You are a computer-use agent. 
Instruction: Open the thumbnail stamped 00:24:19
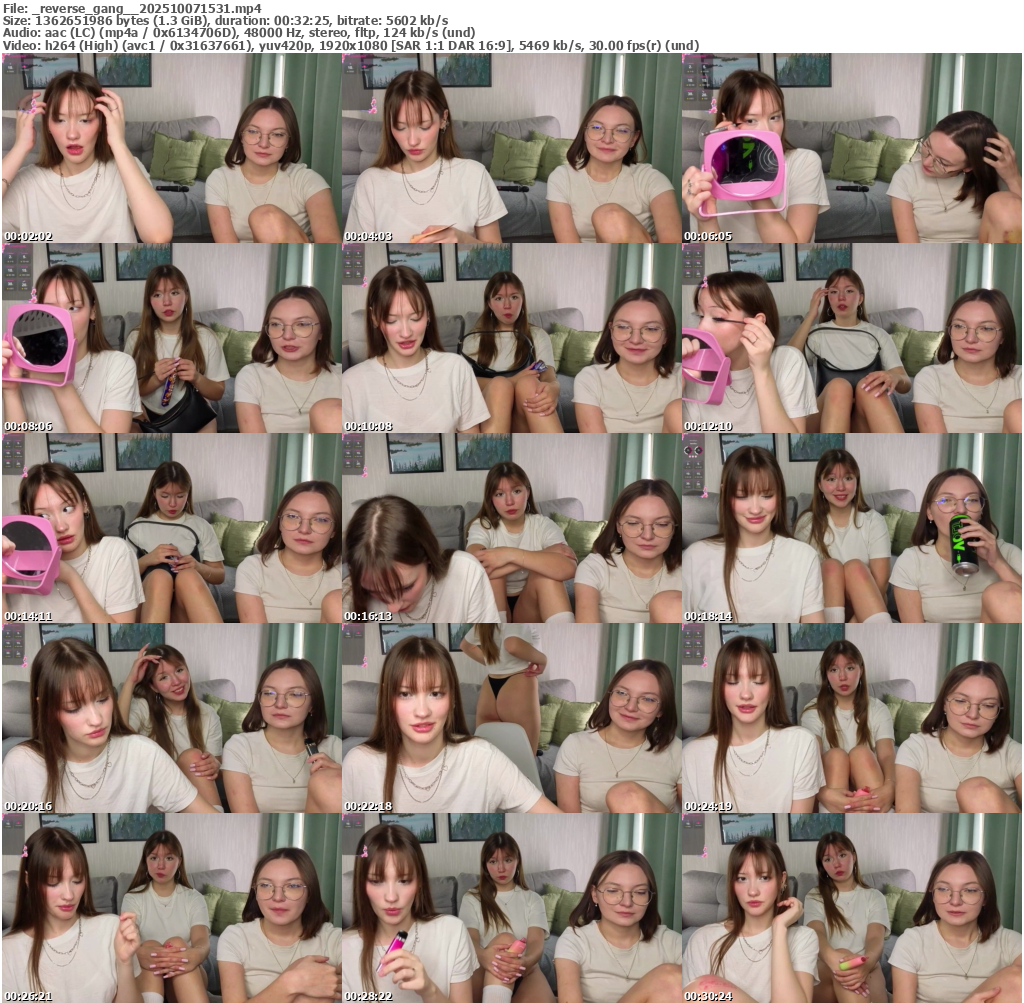[x=852, y=718]
